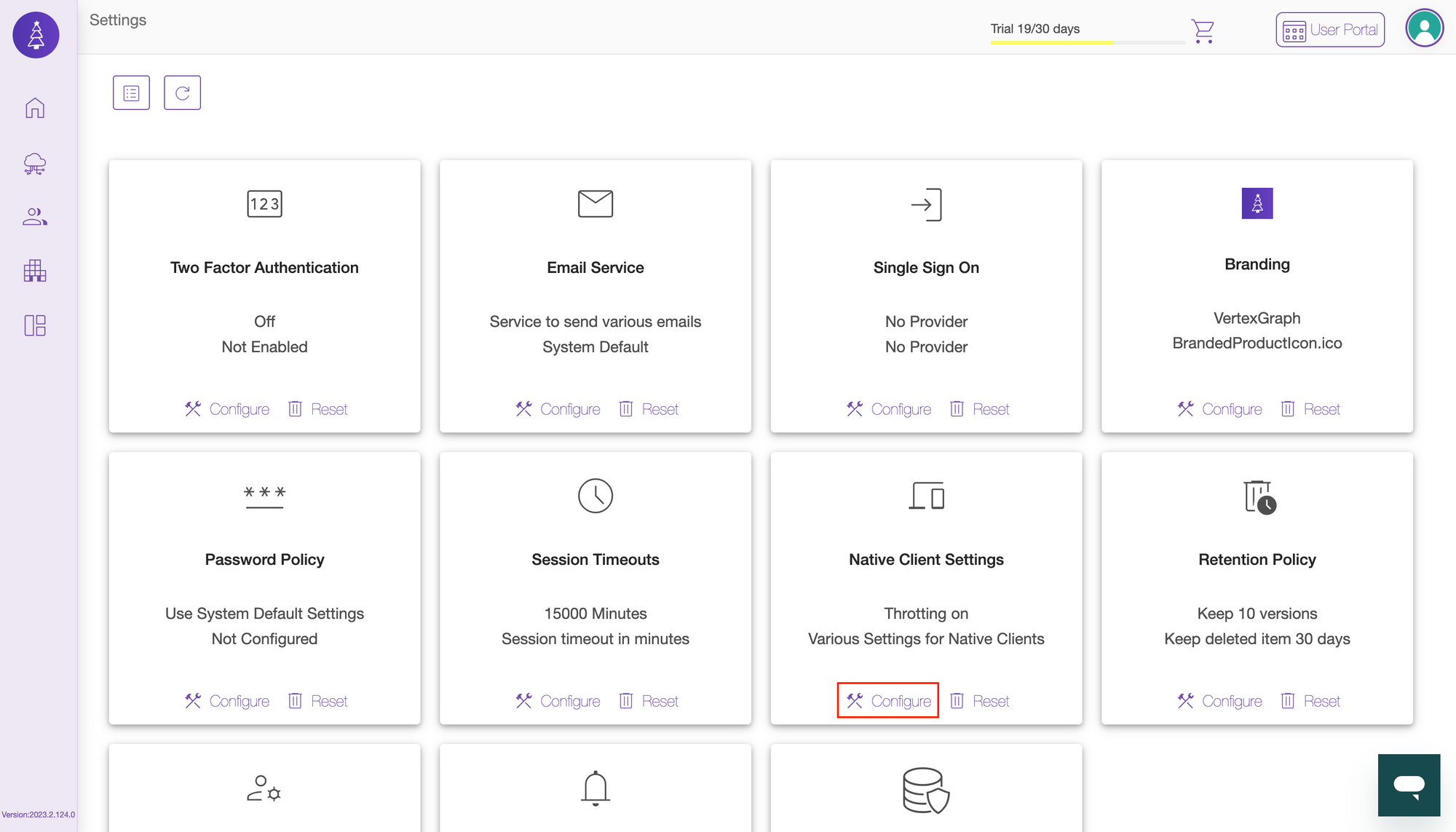Click the profile avatar in the top right
Screen dimensions: 1456x832
[1425, 28]
